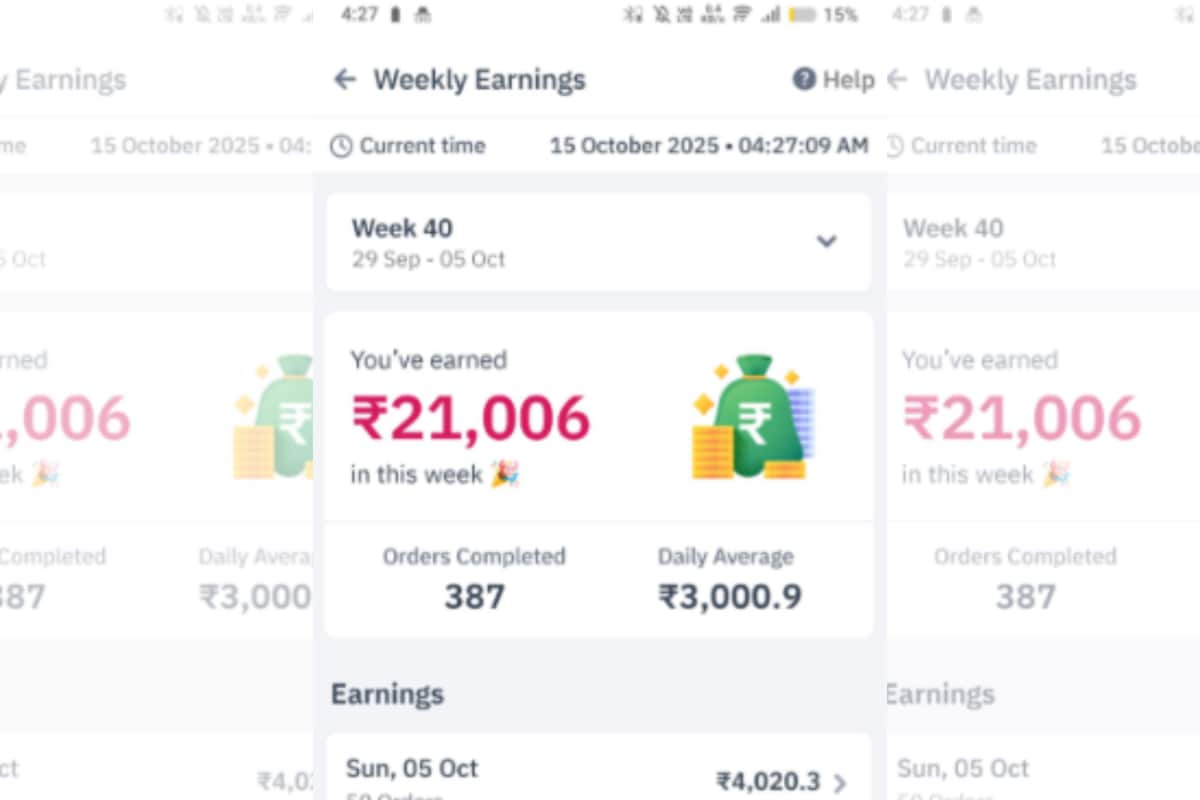
Task: Tap the Weekly Earnings page title
Action: 479,80
